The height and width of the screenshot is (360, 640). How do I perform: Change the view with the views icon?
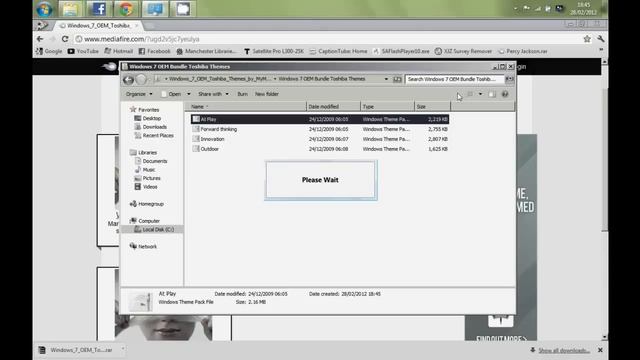point(470,94)
